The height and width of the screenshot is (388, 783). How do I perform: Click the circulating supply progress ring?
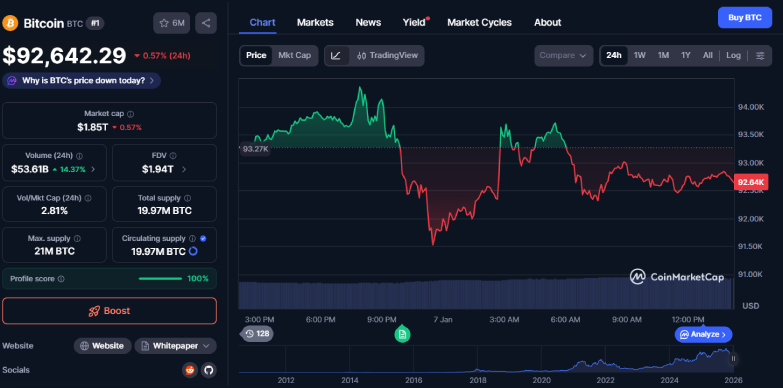pos(193,251)
